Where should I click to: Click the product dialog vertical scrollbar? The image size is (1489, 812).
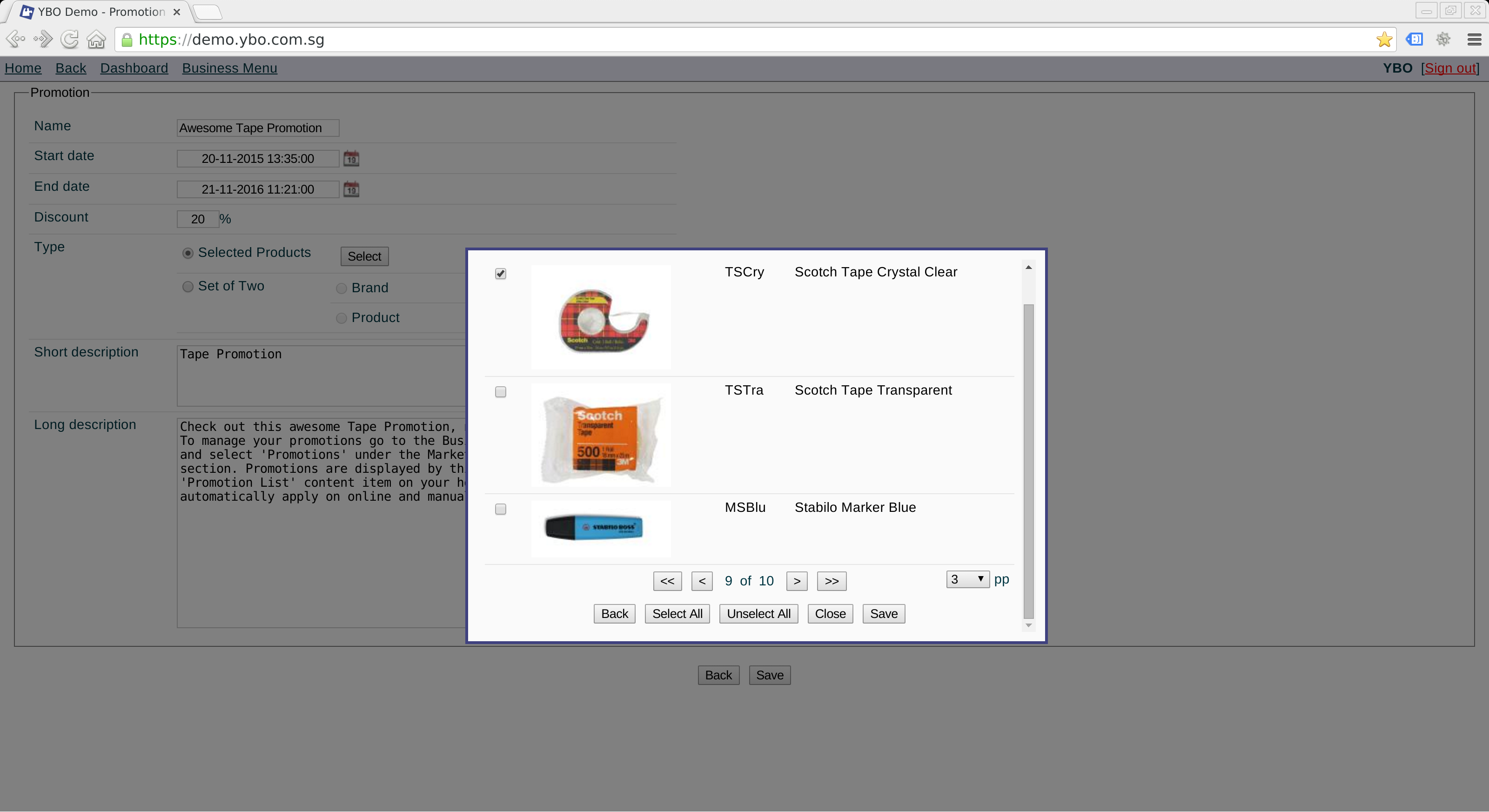coord(1028,461)
